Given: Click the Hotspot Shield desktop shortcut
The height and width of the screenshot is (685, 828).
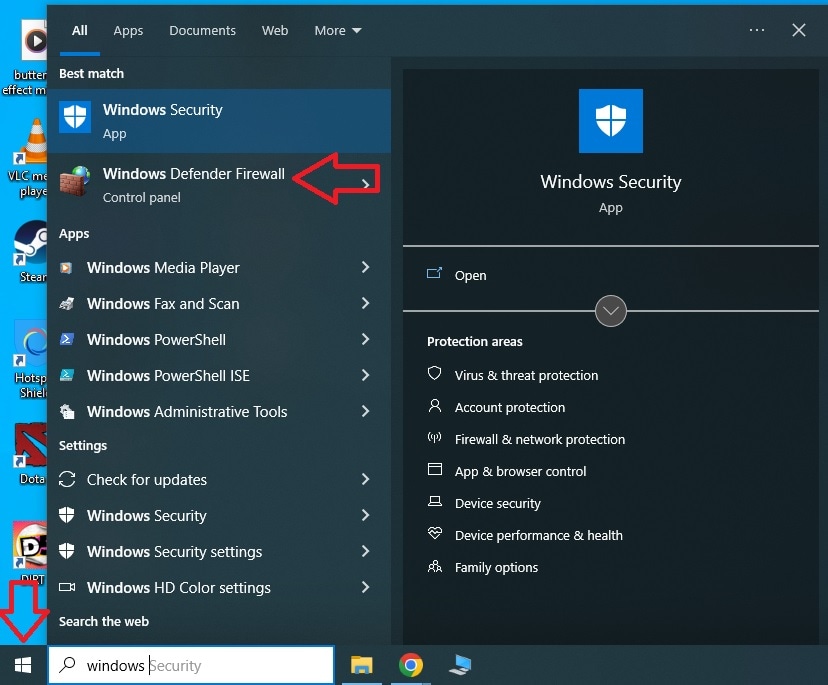Looking at the screenshot, I should click(31, 360).
